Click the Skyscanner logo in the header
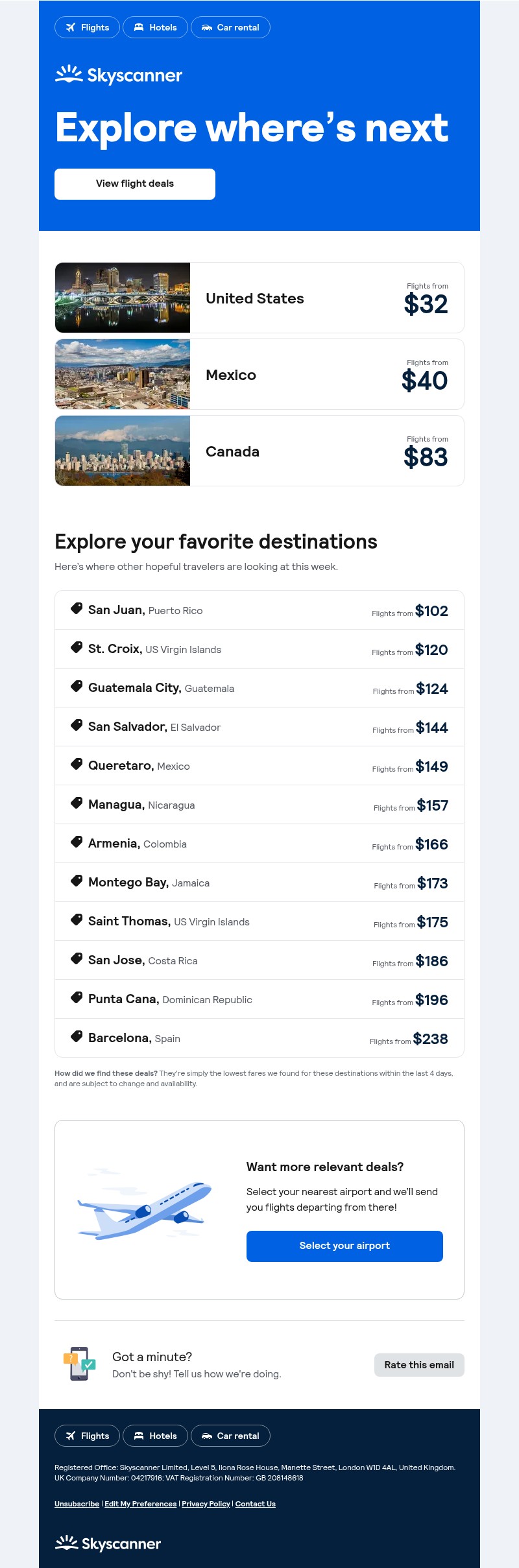 tap(119, 75)
